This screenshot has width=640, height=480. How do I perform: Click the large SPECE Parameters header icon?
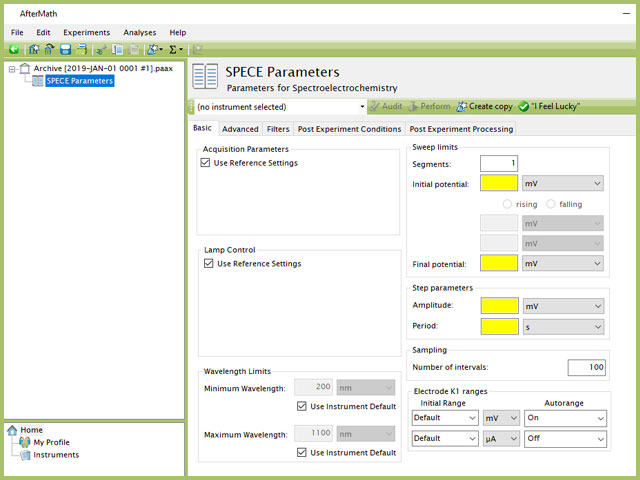coord(205,76)
